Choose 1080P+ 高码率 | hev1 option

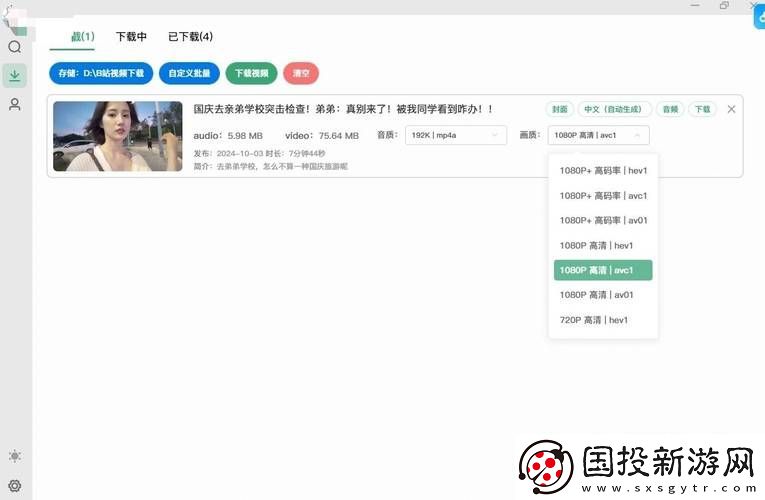603,171
